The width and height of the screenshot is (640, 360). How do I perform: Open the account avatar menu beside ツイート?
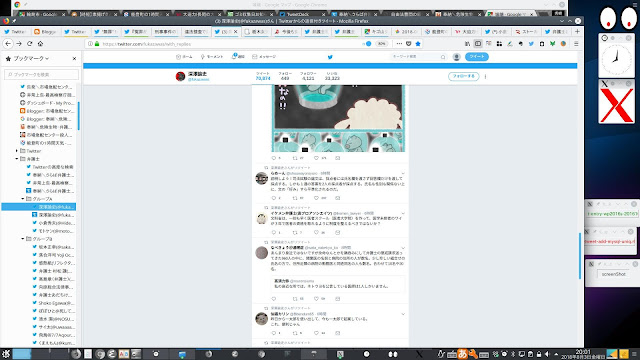[457, 57]
